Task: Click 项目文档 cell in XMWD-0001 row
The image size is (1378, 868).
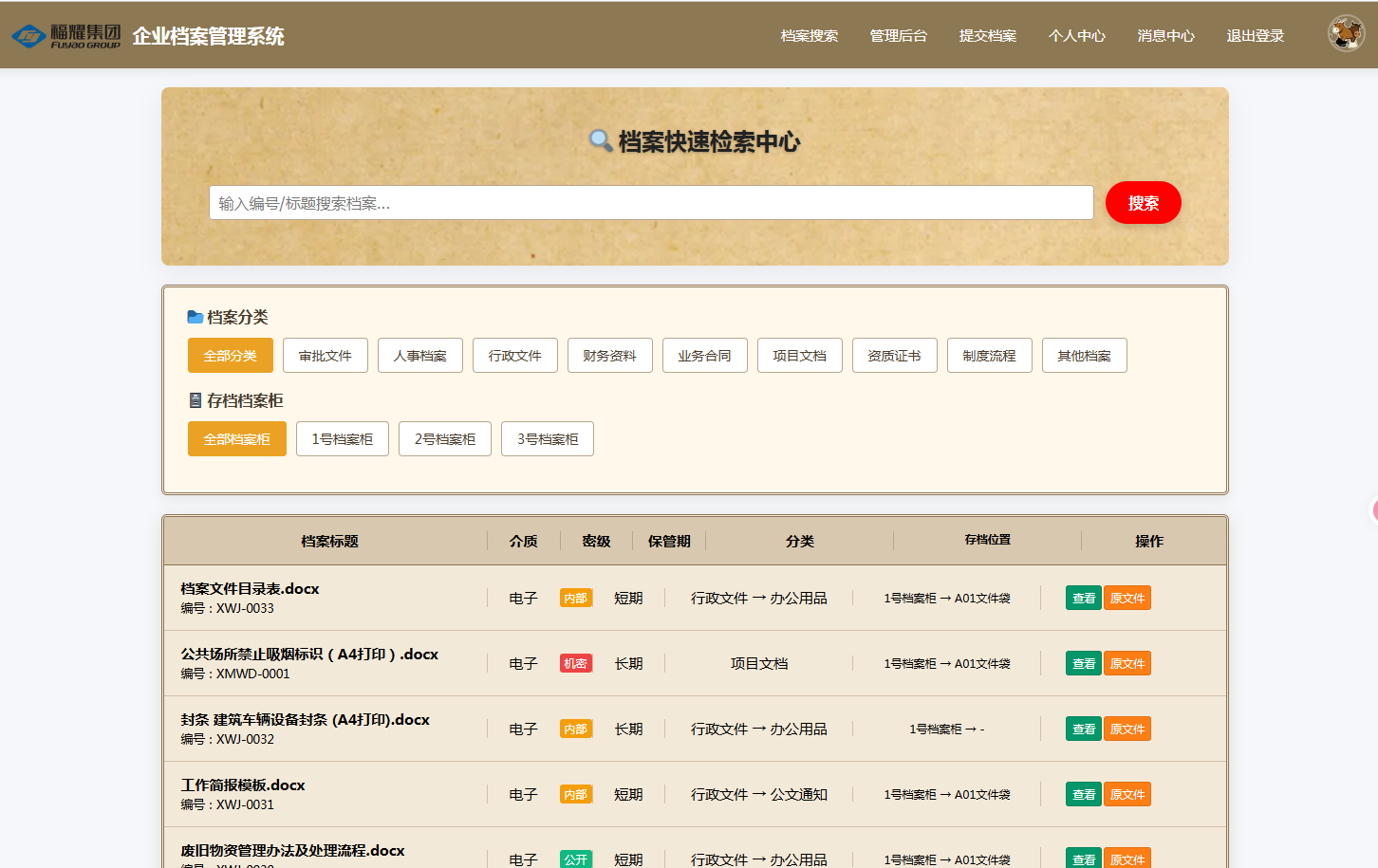Action: coord(759,664)
